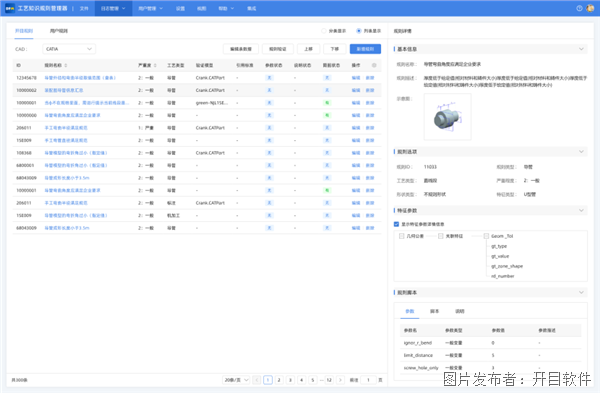
Task: Click 编辑 link in row 12345678
Action: (x=356, y=78)
